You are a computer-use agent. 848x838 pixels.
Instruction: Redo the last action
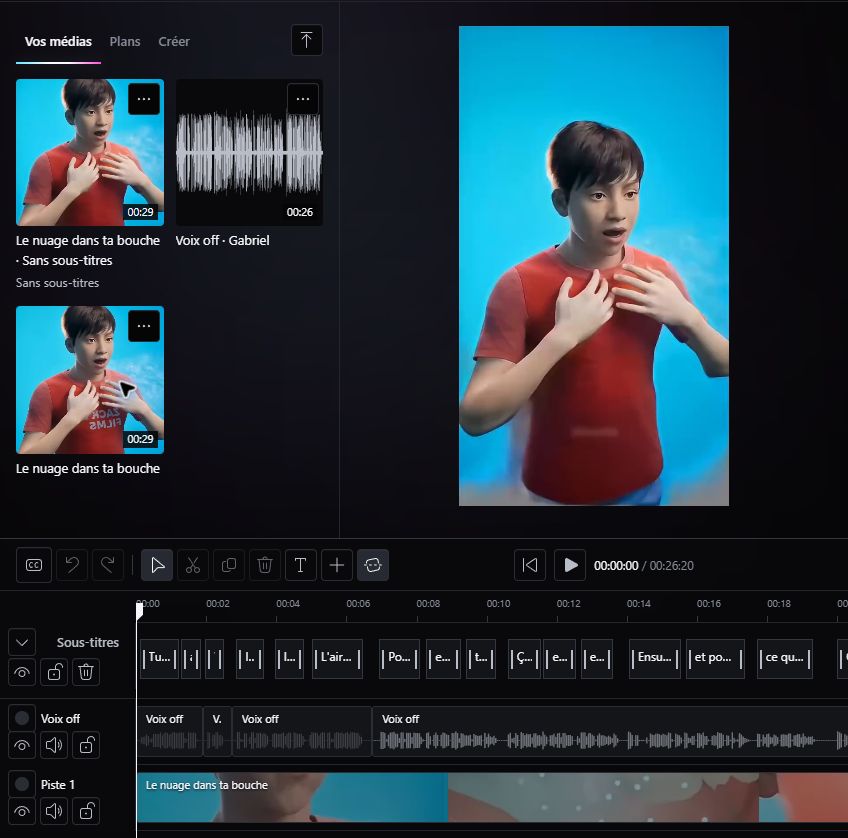108,565
